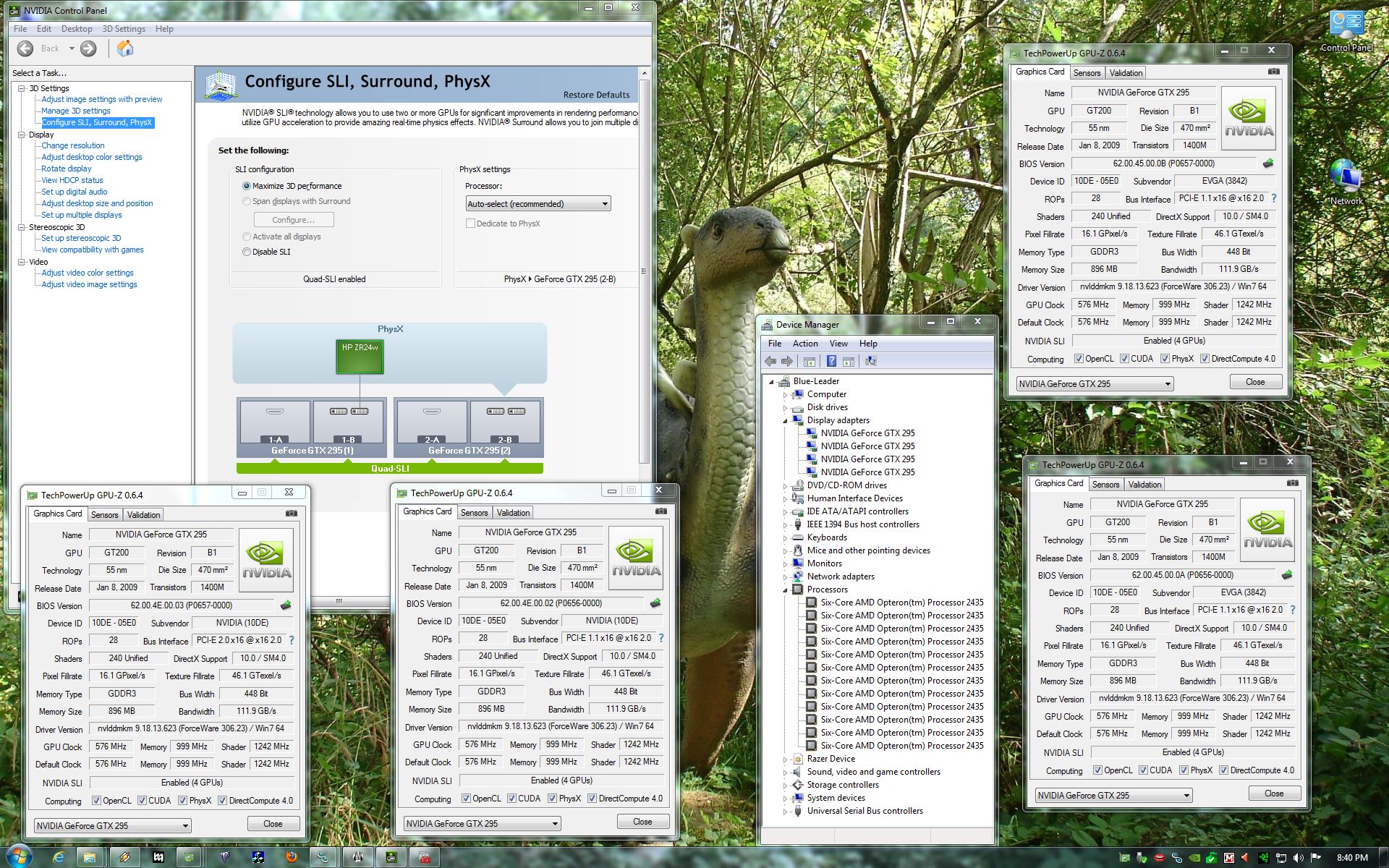Open PhysX processor Auto-select dropdown
The height and width of the screenshot is (868, 1389).
[x=538, y=204]
